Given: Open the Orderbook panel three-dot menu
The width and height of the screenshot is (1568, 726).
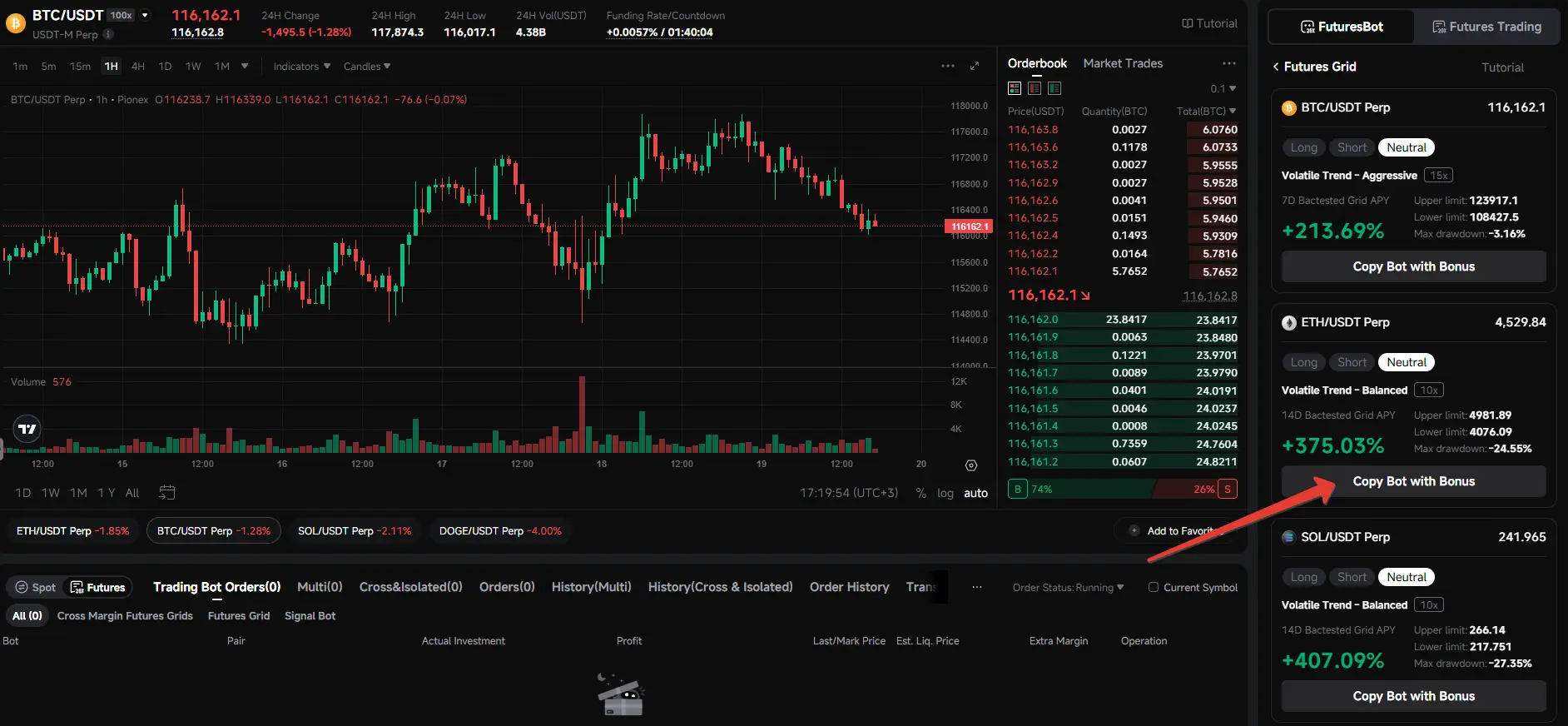Looking at the screenshot, I should click(1229, 63).
